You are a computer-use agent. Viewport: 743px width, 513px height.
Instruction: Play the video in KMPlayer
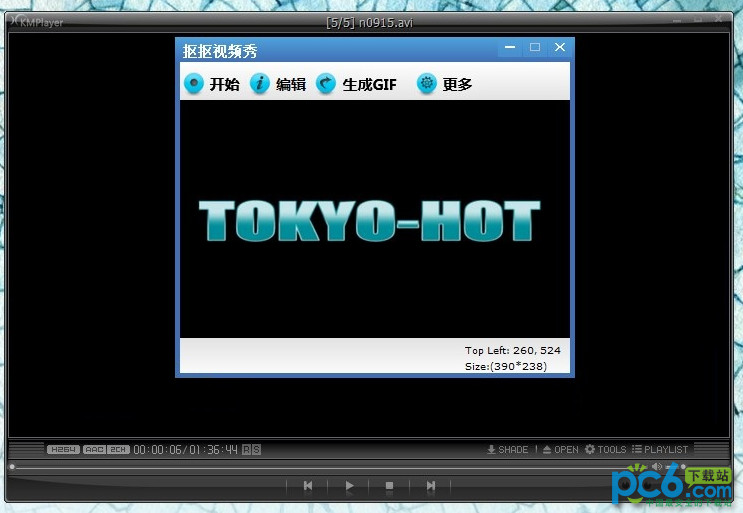click(349, 486)
